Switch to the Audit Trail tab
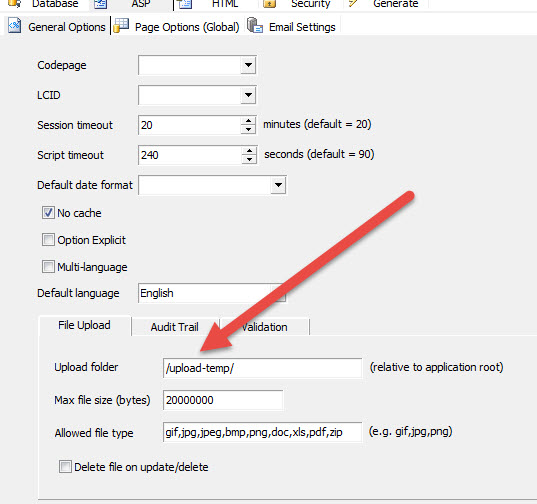The height and width of the screenshot is (504, 537). point(175,327)
